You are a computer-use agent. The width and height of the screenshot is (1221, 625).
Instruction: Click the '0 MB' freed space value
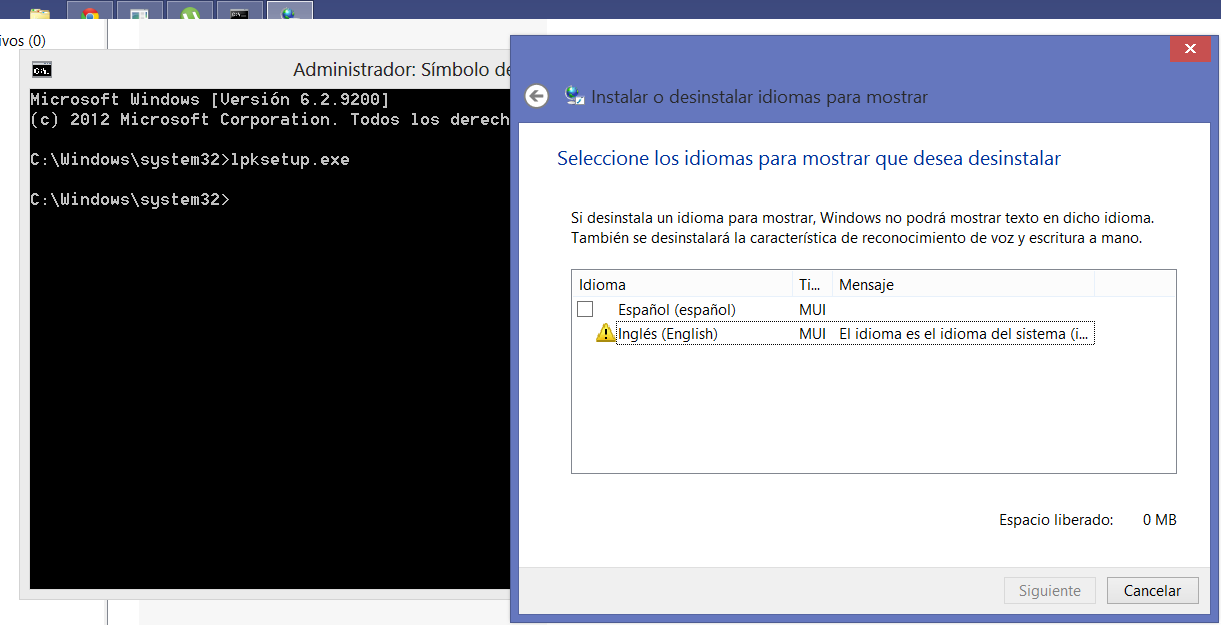pos(1159,520)
